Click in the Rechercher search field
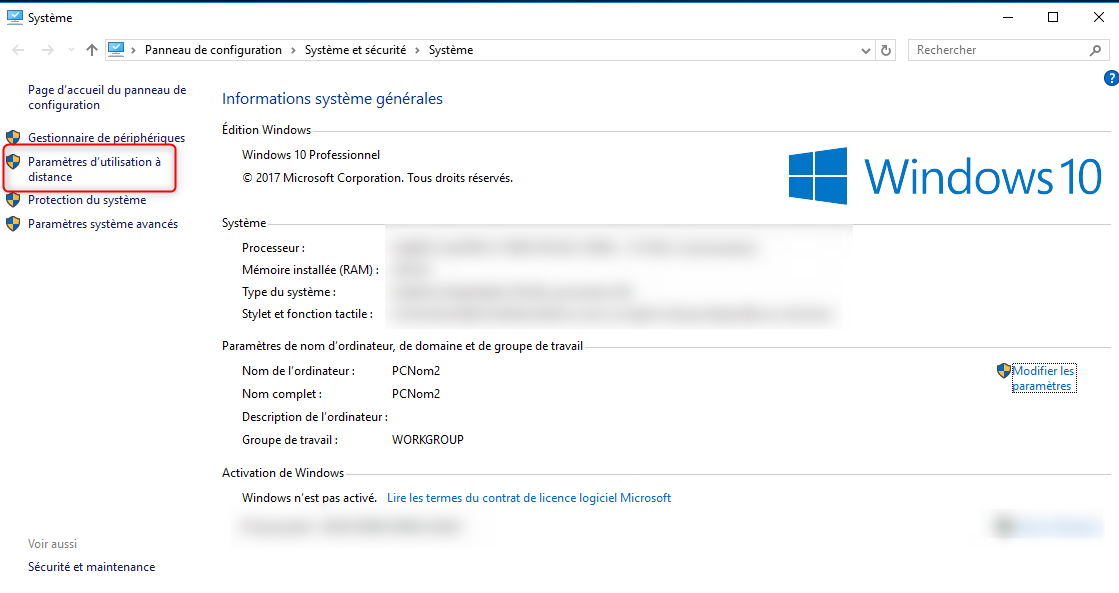 pos(995,50)
